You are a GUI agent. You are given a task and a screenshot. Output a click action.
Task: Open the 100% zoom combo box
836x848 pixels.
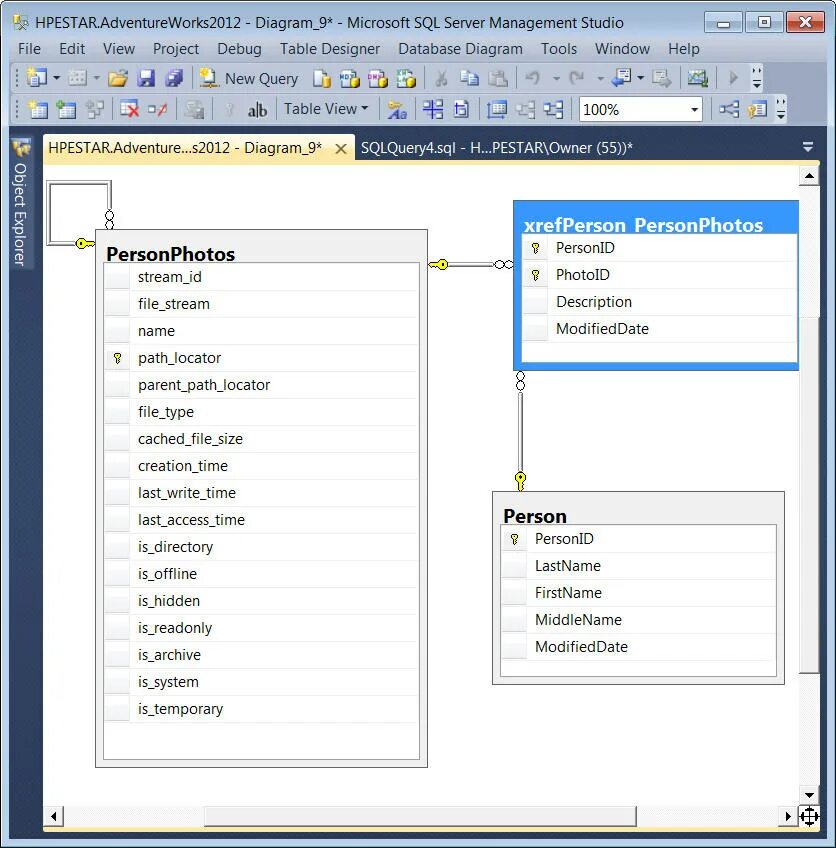point(641,110)
